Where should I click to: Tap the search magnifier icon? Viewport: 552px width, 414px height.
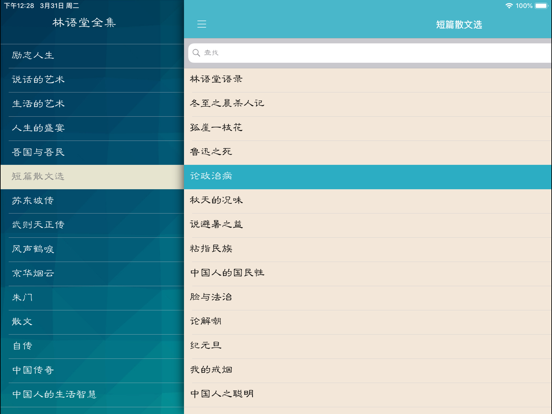[196, 53]
